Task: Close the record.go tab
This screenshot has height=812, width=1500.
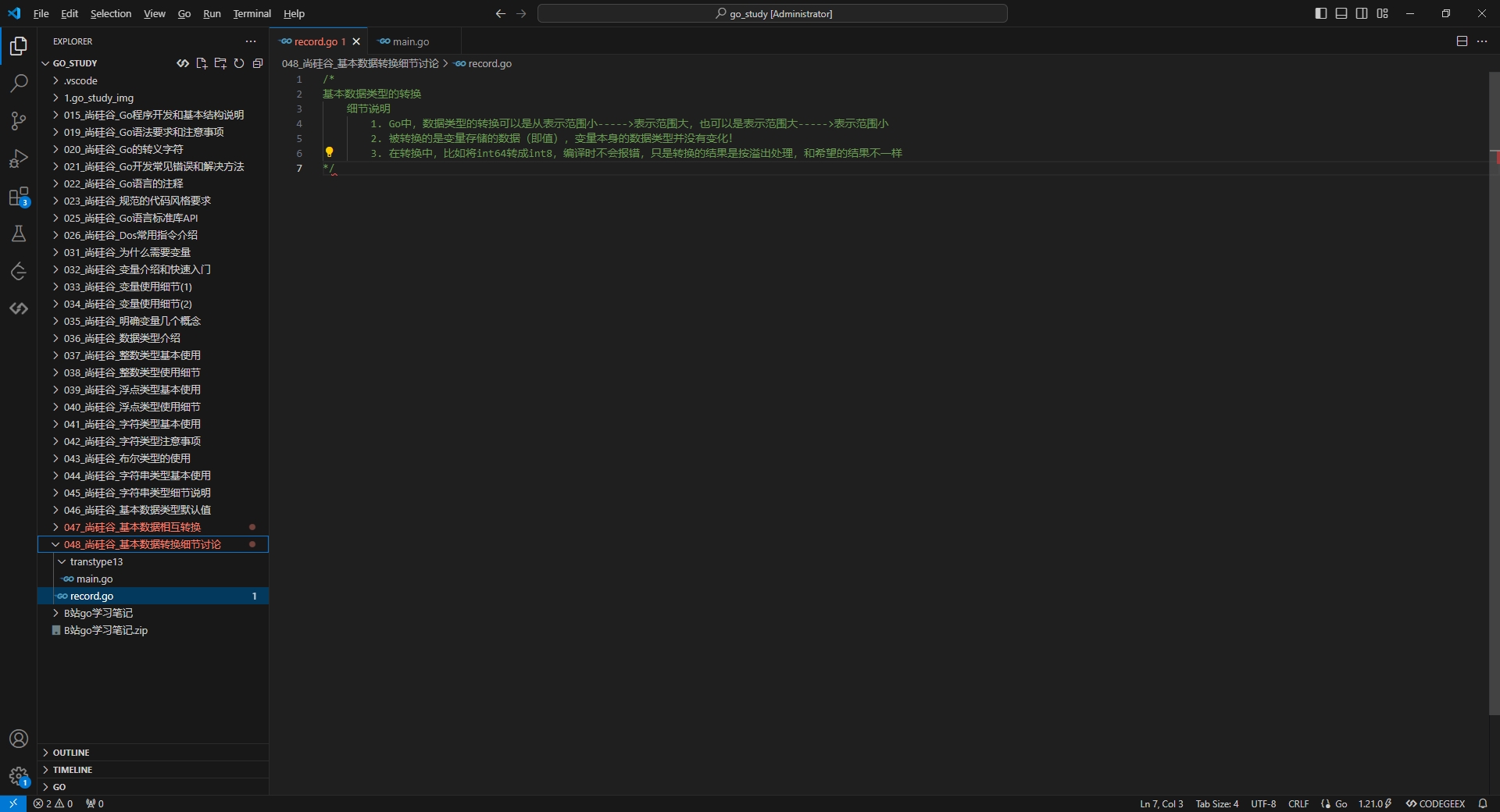Action: tap(356, 41)
